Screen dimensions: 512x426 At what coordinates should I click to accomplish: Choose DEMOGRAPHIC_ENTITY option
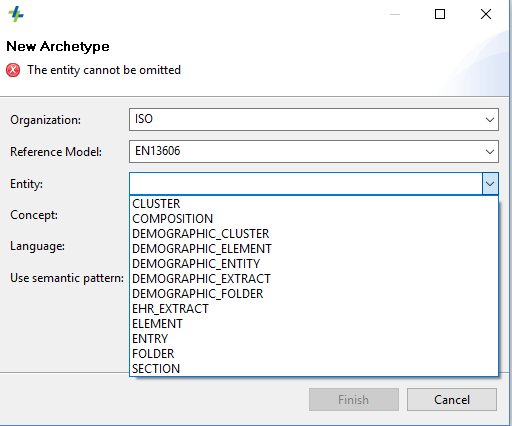[x=314, y=264]
